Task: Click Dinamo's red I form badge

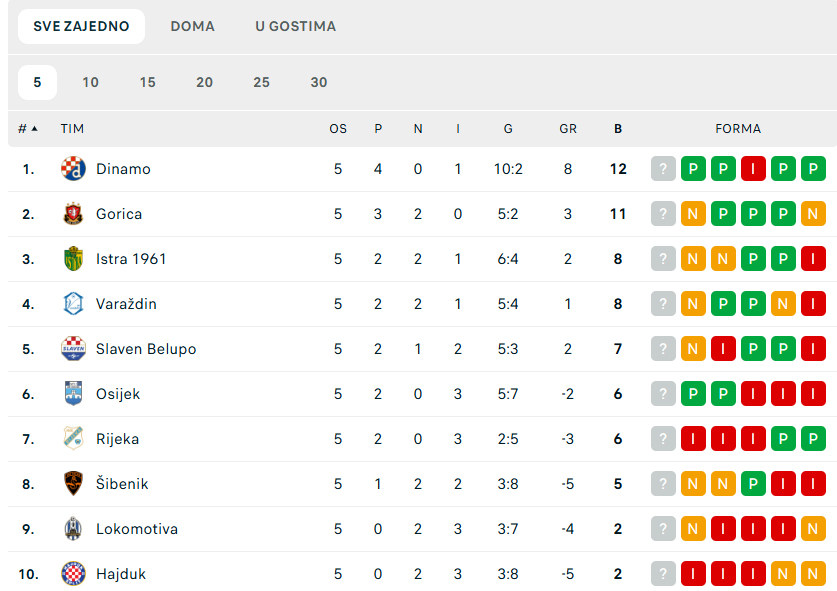Action: coord(753,169)
